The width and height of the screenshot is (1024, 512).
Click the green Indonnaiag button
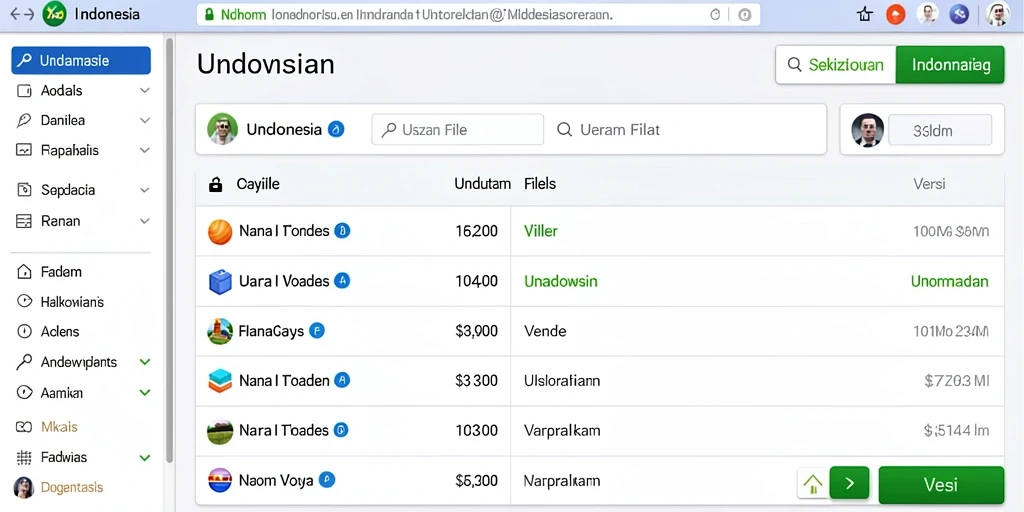pyautogui.click(x=950, y=65)
